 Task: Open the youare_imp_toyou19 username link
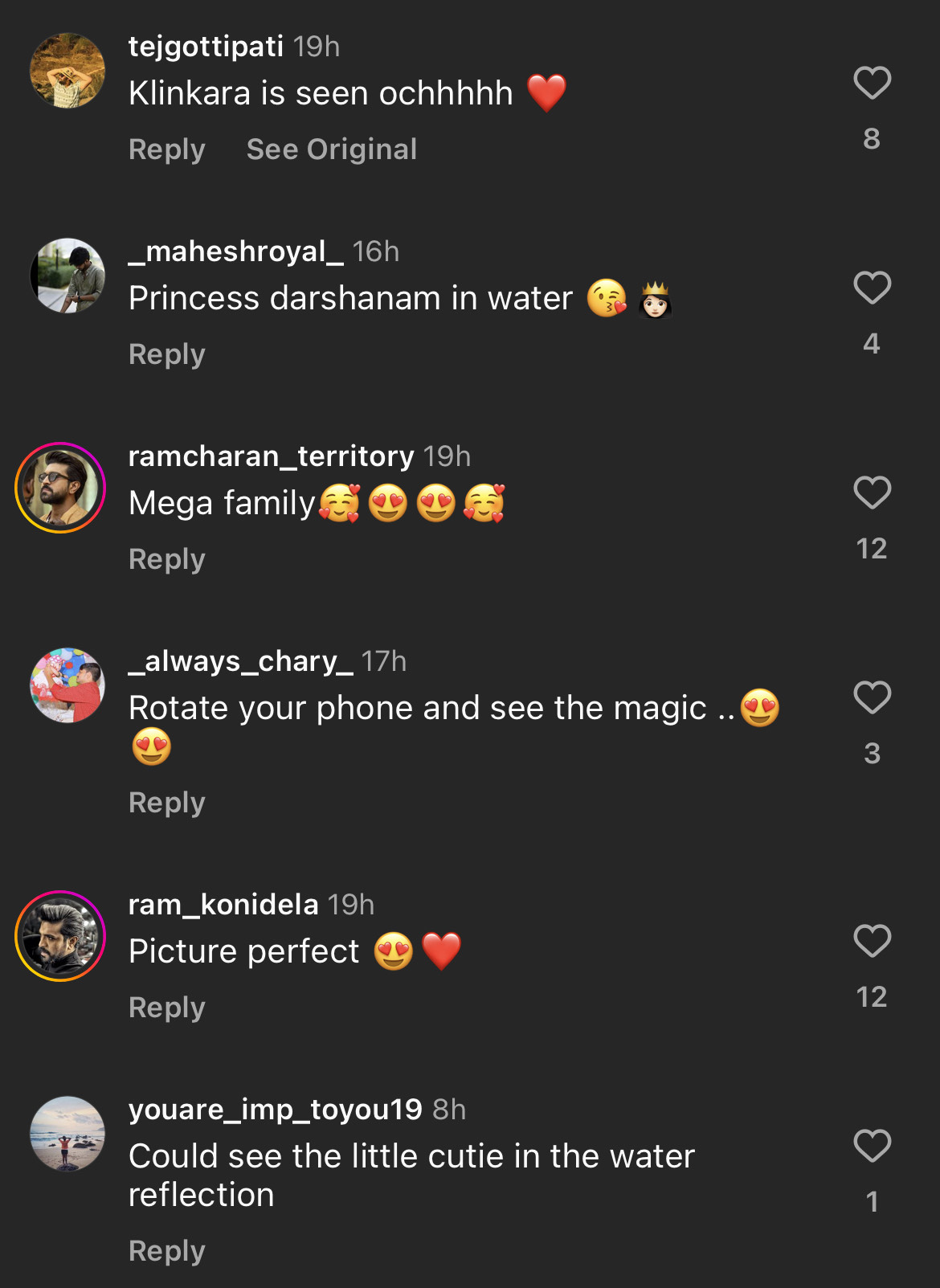(275, 1110)
